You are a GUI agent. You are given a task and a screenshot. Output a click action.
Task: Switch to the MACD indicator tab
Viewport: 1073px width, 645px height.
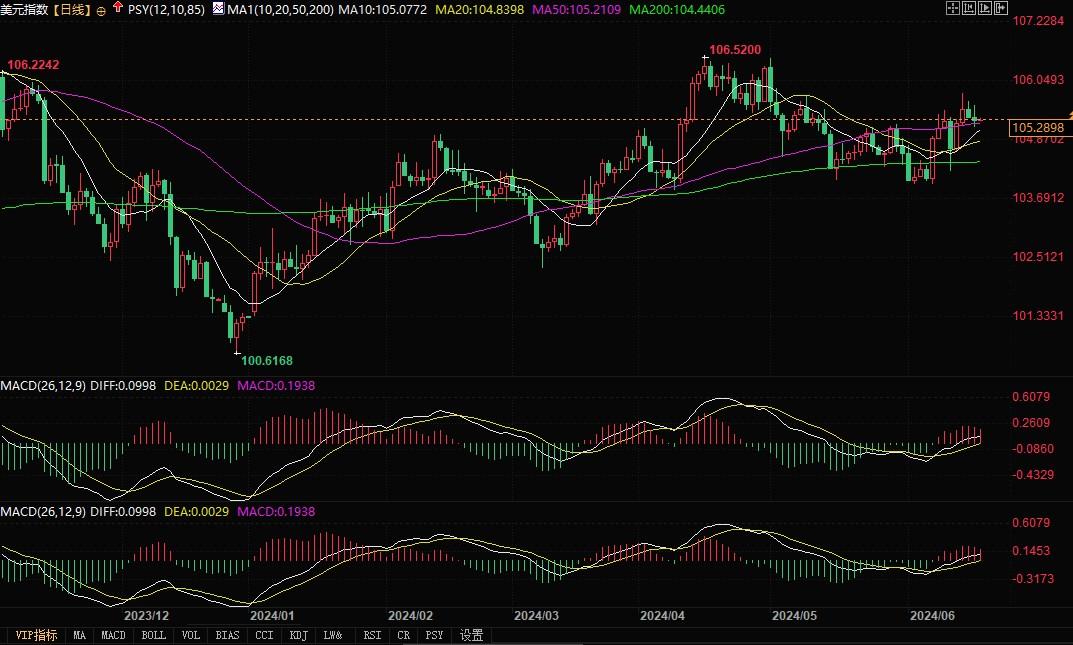pos(114,635)
